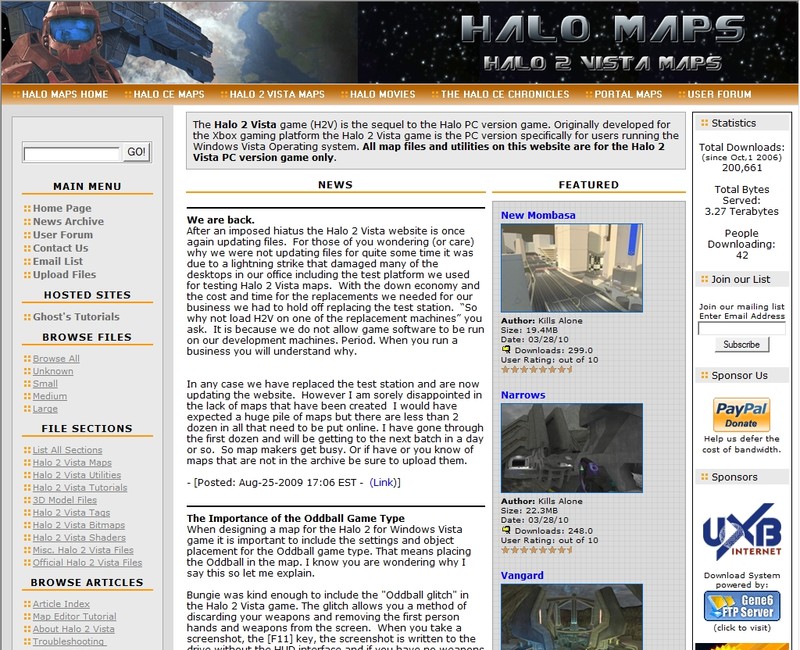The width and height of the screenshot is (800, 650).
Task: Open the Map Editor Tutorial article
Action: (x=74, y=617)
